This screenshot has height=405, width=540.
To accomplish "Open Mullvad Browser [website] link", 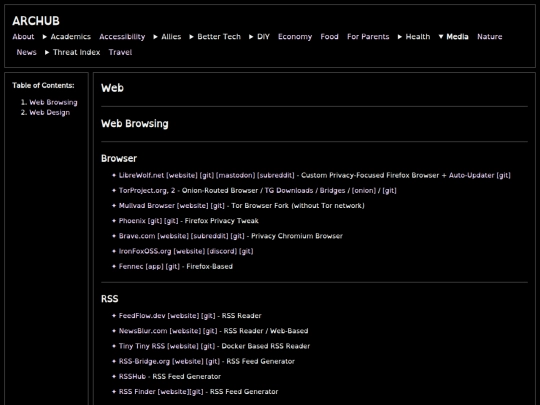I will pos(193,206).
